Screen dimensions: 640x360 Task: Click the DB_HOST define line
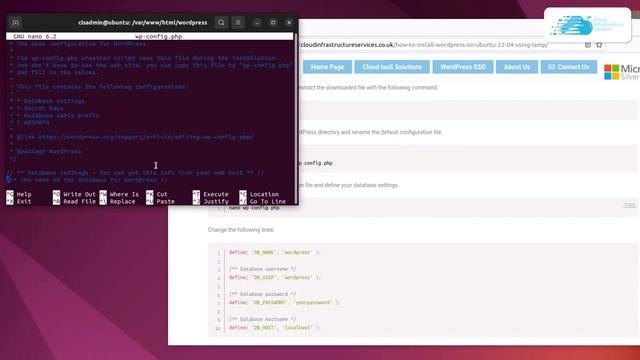pos(274,327)
